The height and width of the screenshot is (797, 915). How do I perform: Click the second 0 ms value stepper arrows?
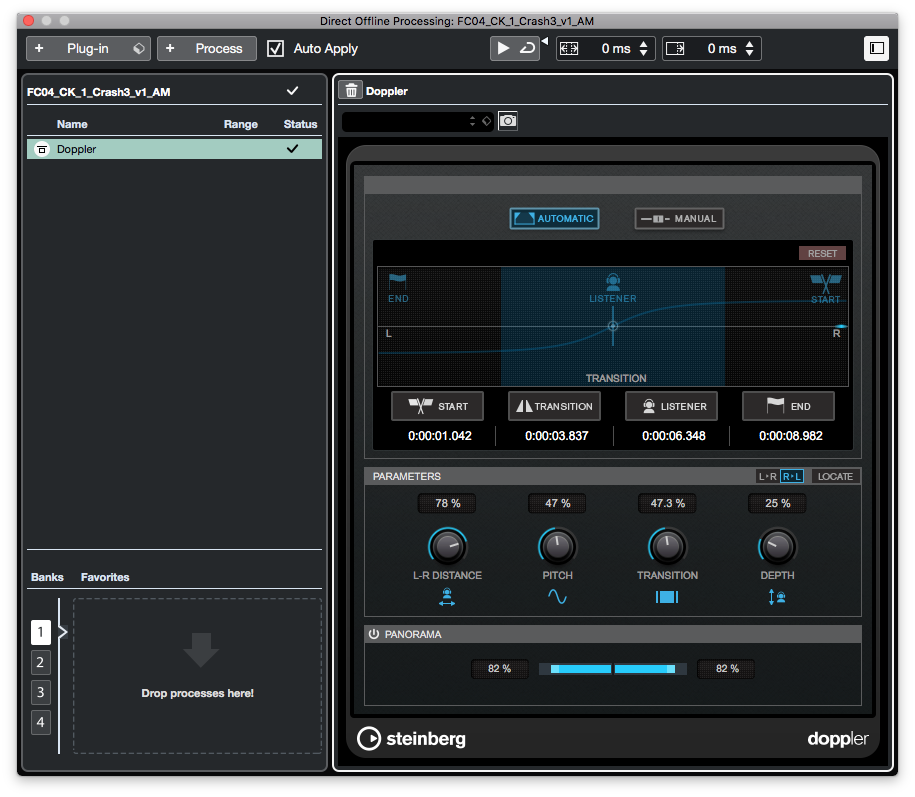[750, 48]
